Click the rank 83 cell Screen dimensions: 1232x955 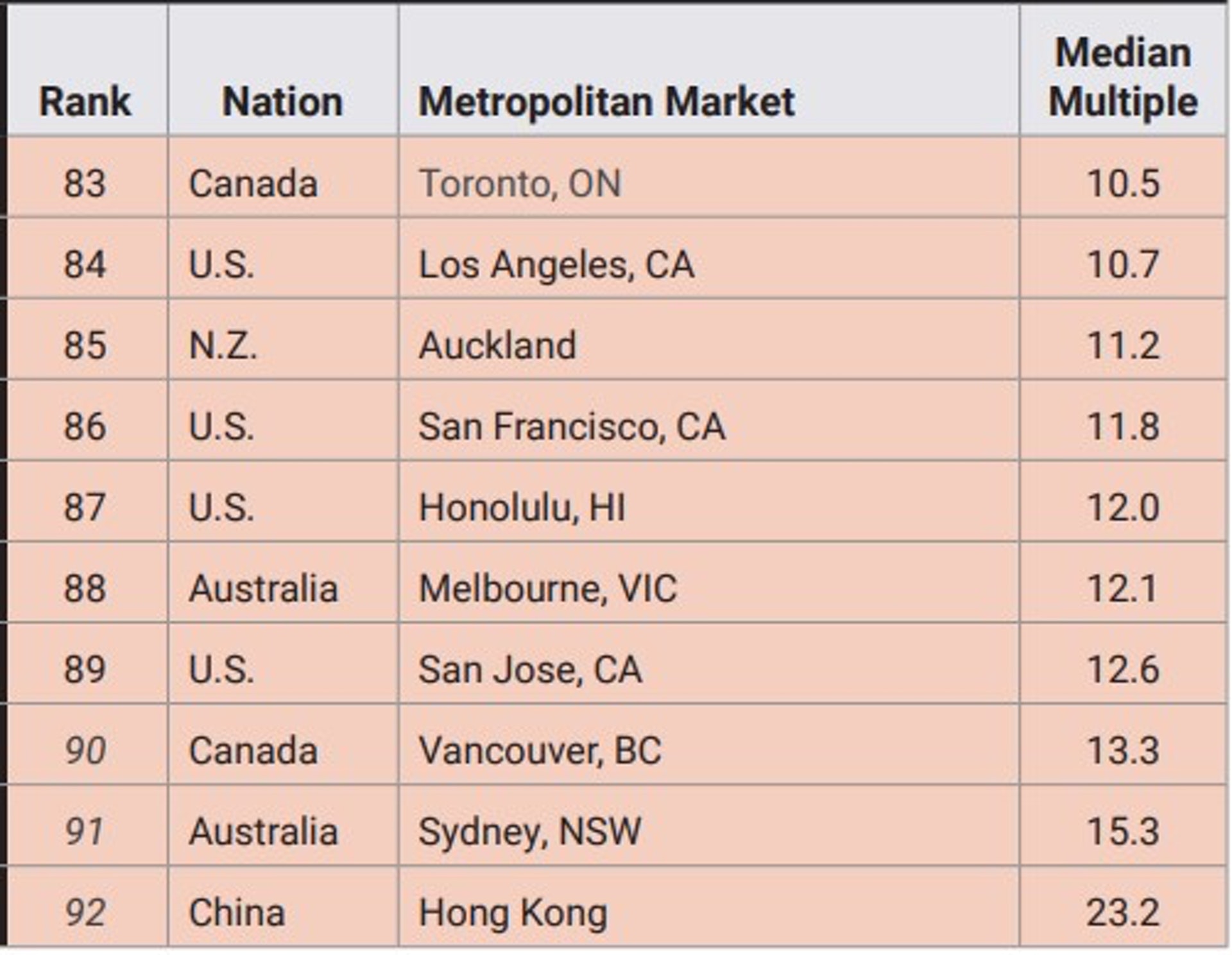click(85, 183)
